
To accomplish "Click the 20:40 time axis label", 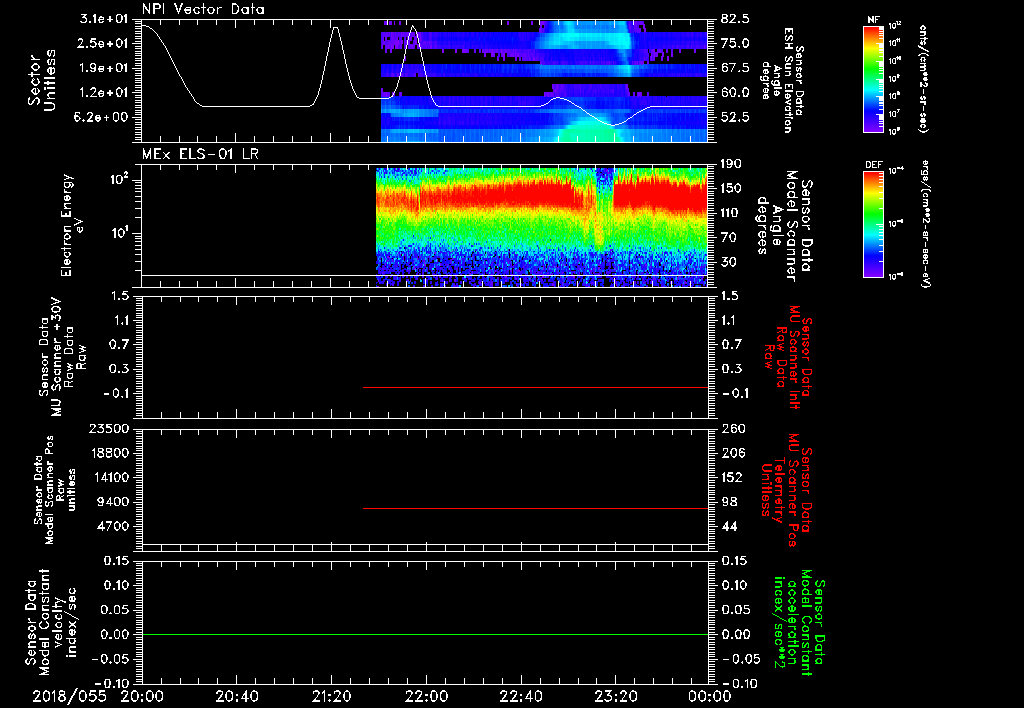I will click(236, 696).
